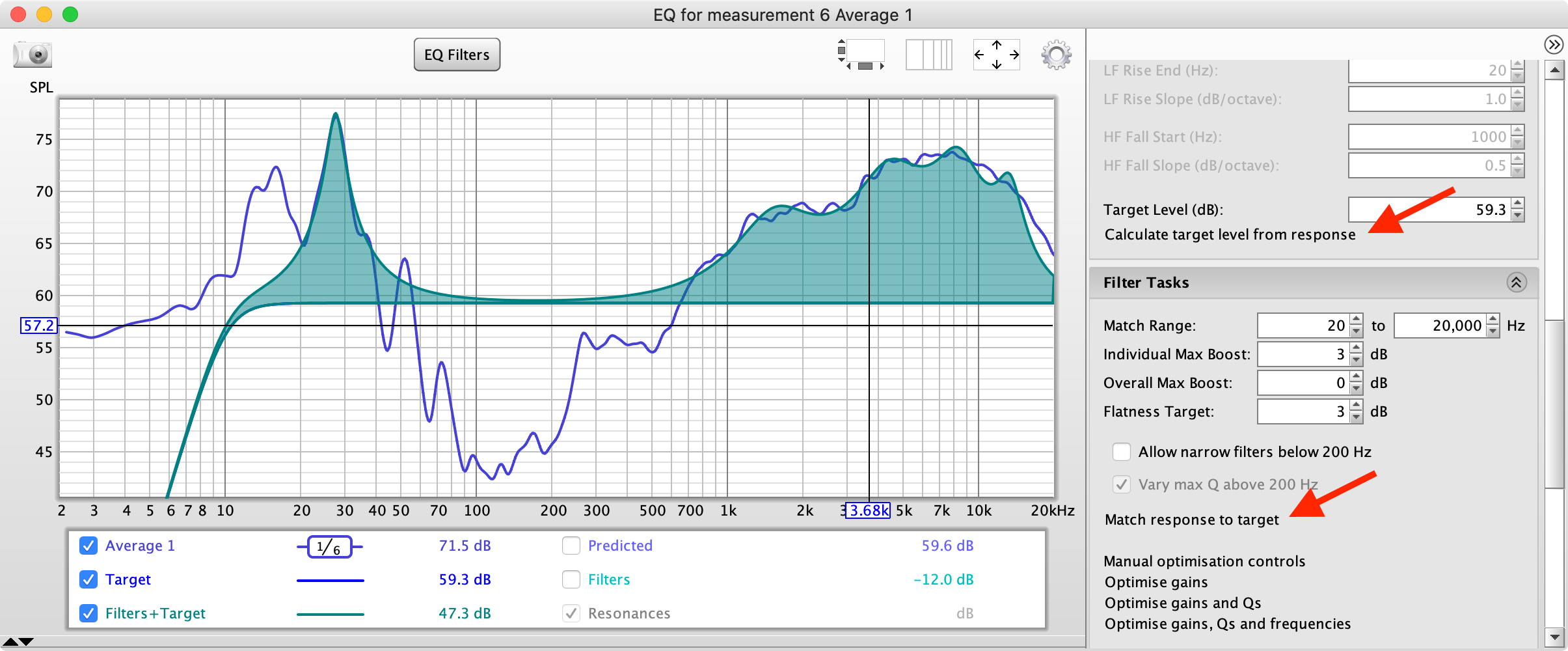
Task: Click Match response to target
Action: click(x=1191, y=519)
